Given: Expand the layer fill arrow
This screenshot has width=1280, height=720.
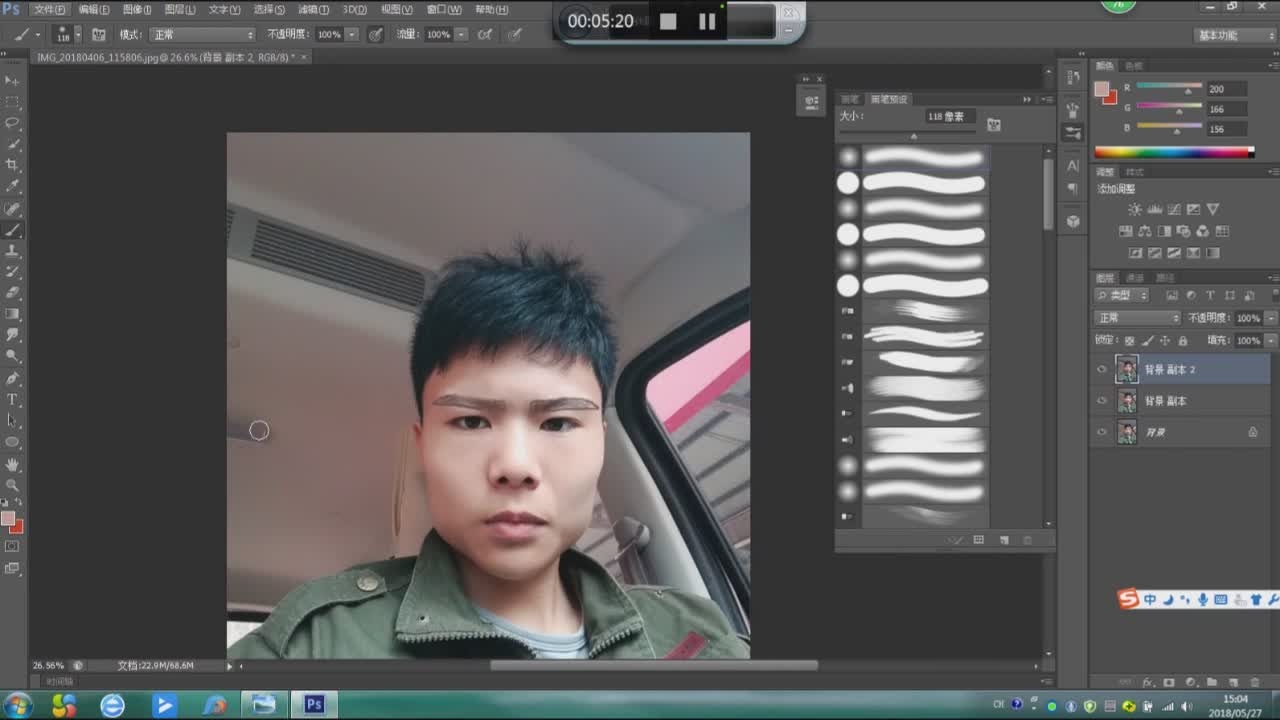Looking at the screenshot, I should pos(1271,341).
